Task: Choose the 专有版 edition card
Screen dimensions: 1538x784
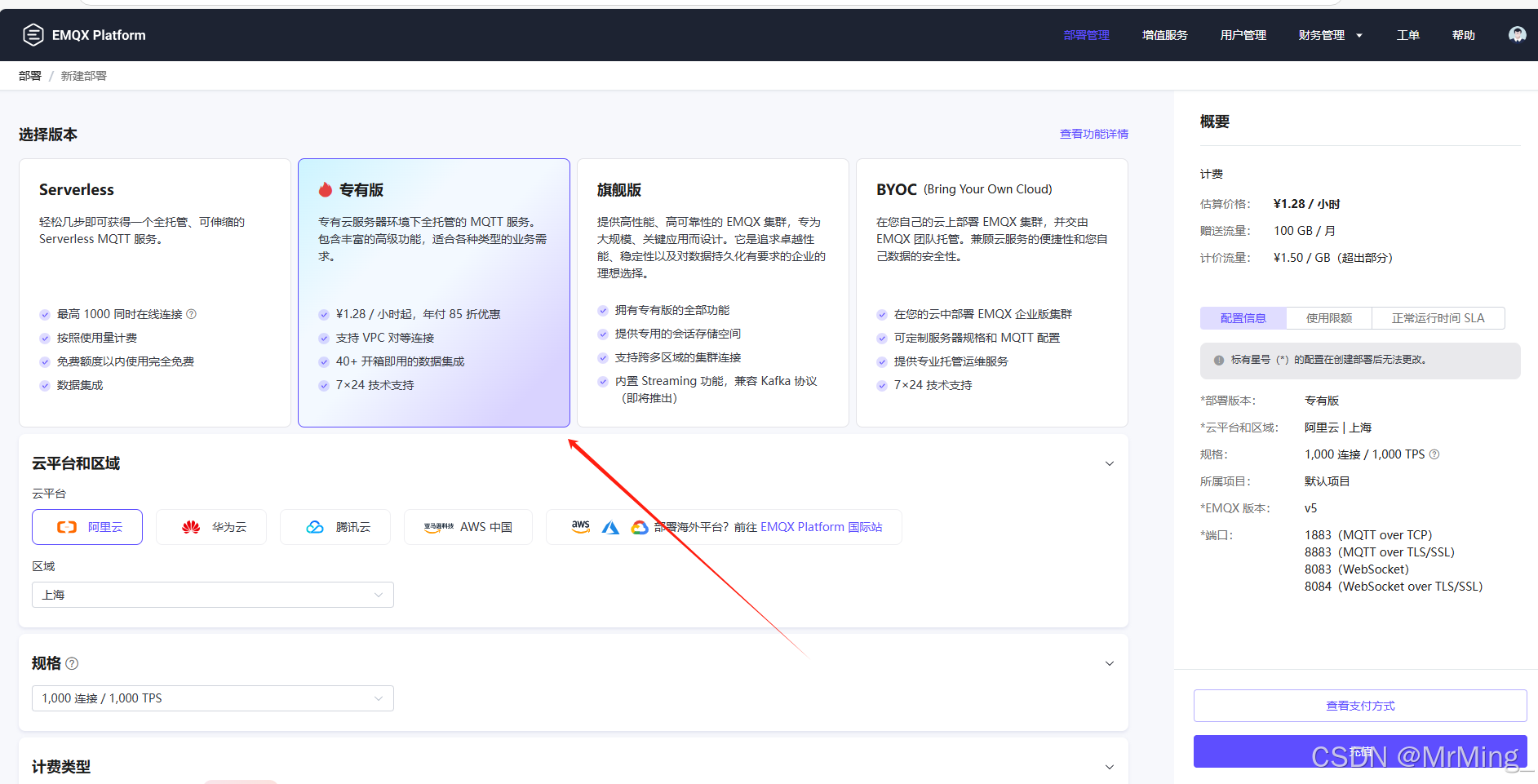Action: (x=434, y=293)
